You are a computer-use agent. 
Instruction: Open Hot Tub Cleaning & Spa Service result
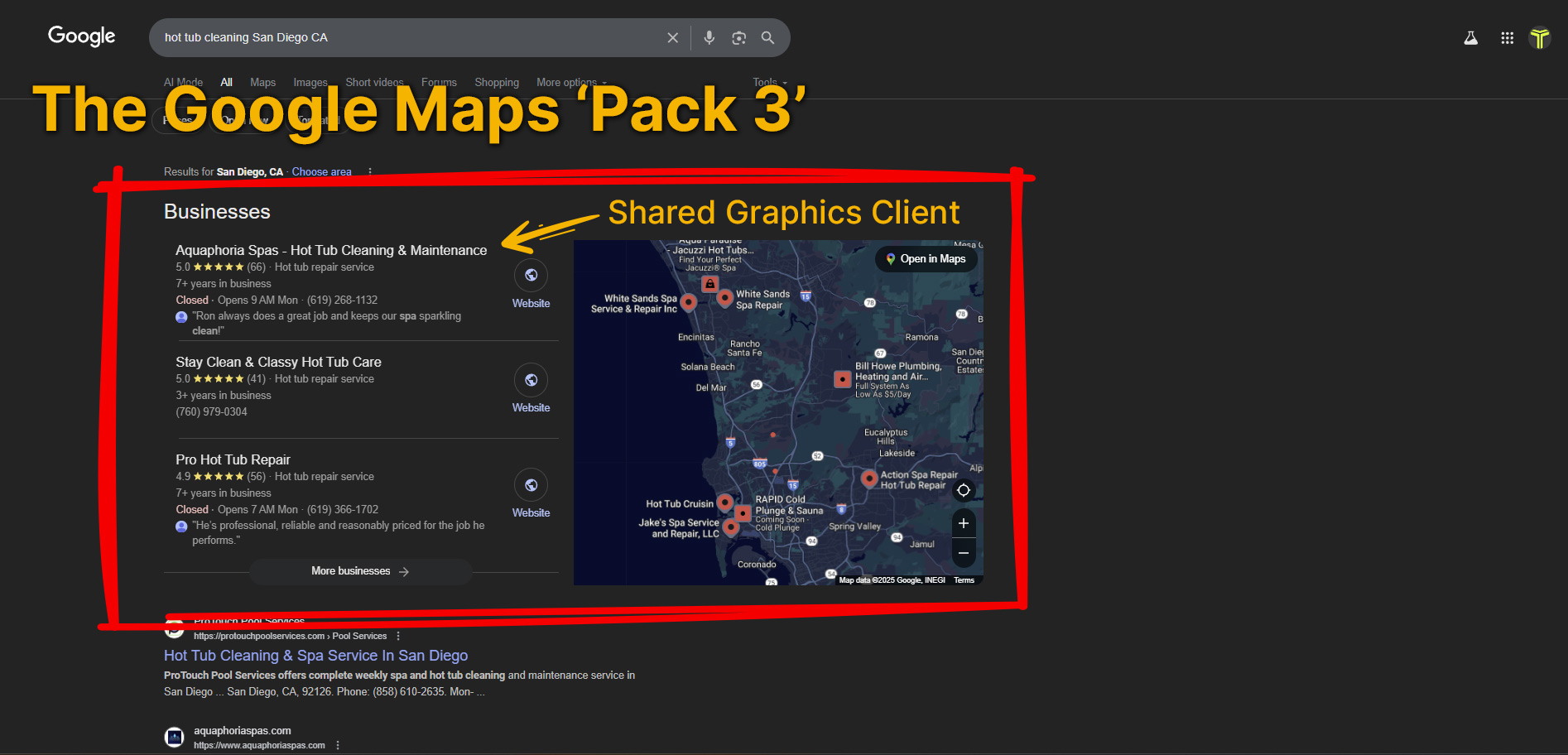[315, 656]
